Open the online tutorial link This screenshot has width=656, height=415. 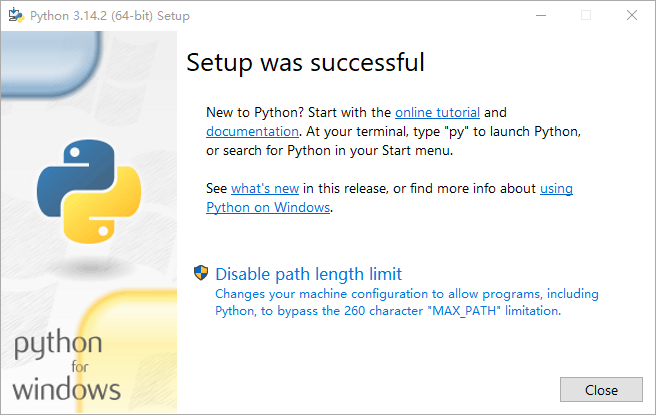(437, 113)
